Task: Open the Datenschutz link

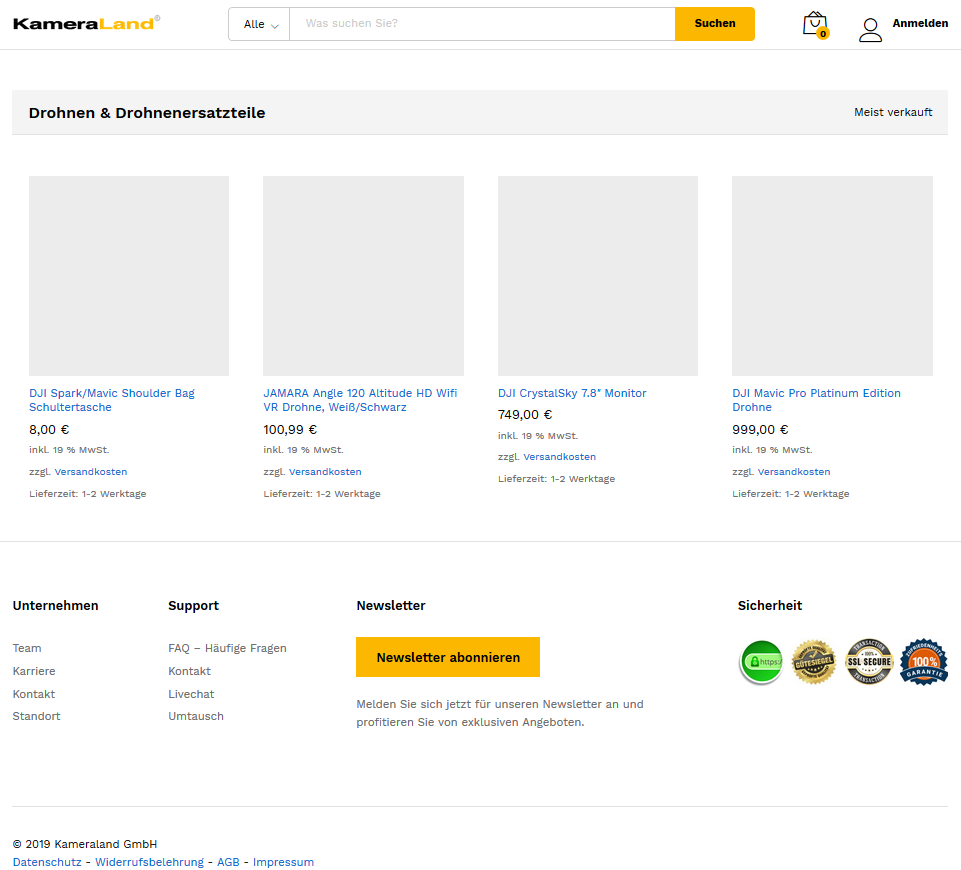Action: tap(47, 862)
